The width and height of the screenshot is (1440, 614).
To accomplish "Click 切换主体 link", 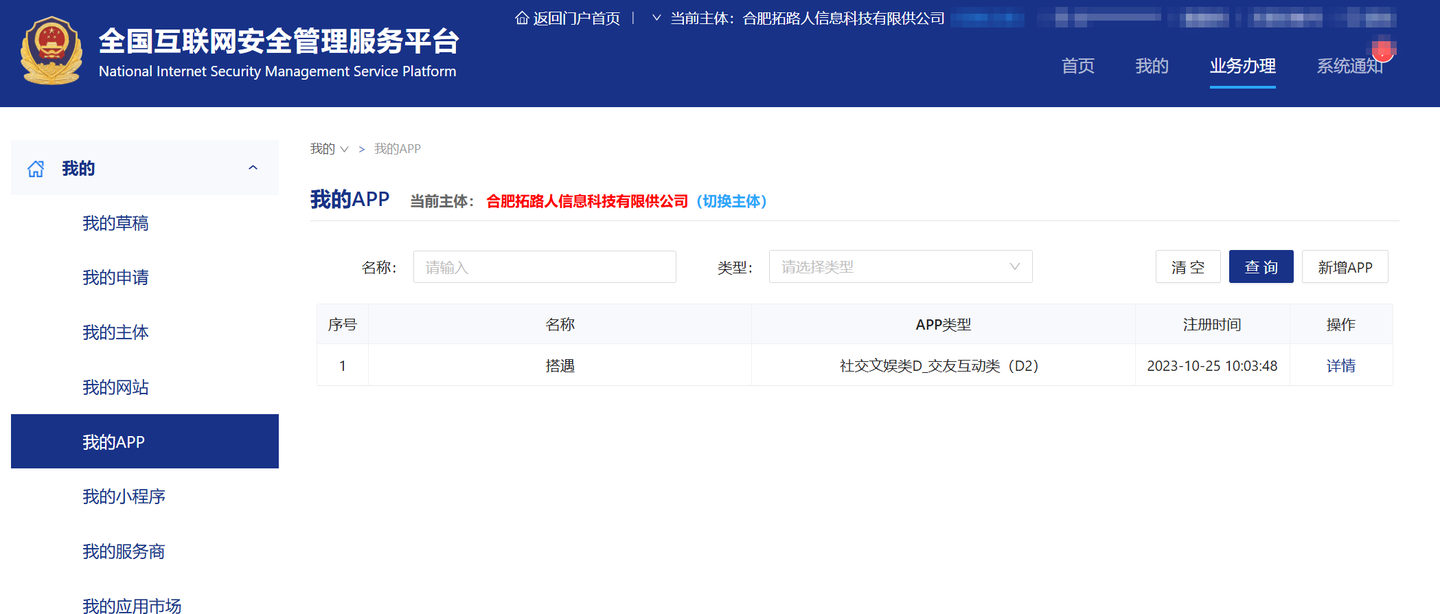I will (731, 201).
